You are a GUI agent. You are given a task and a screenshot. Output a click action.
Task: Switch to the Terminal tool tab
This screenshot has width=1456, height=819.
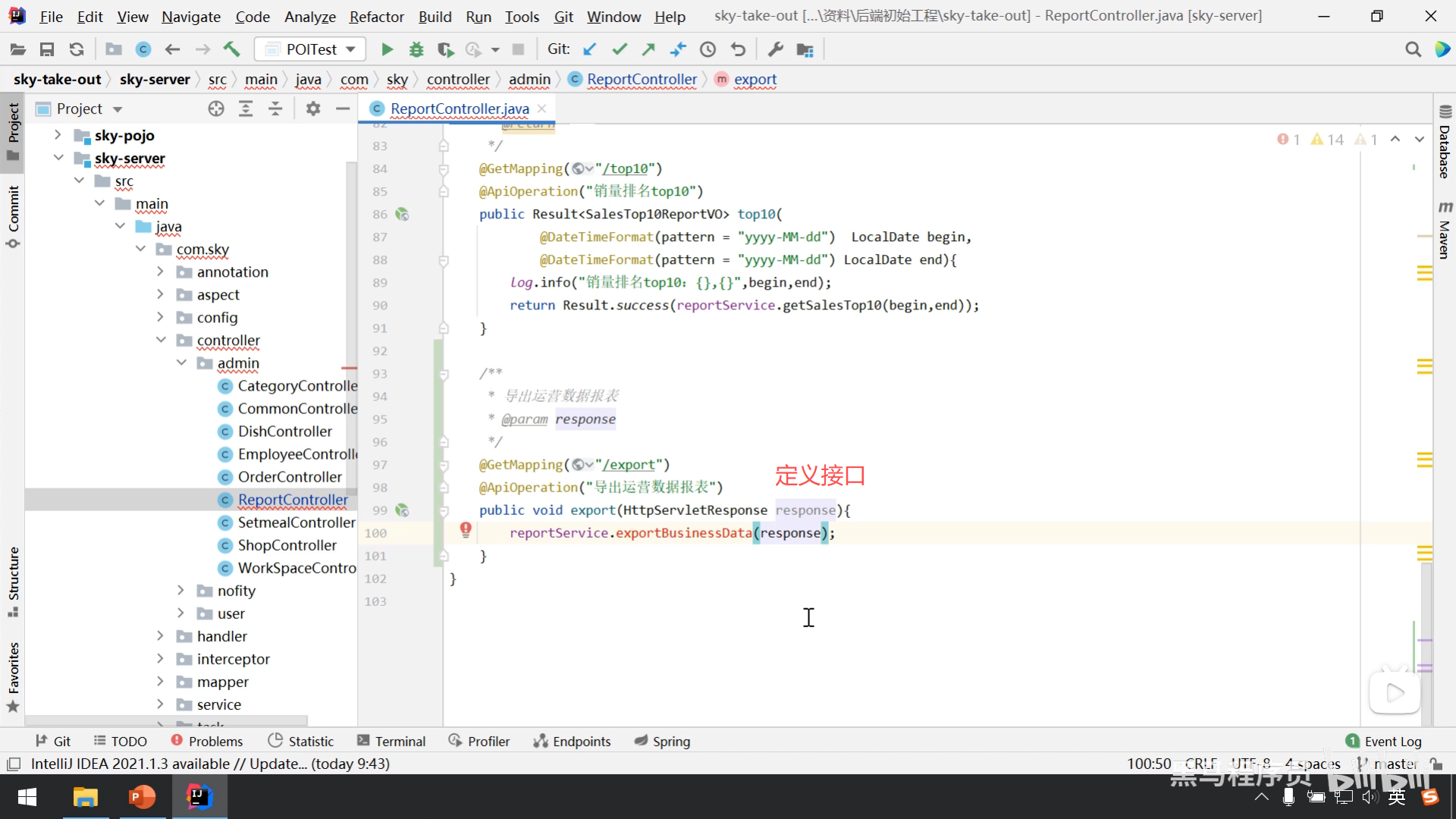(391, 741)
